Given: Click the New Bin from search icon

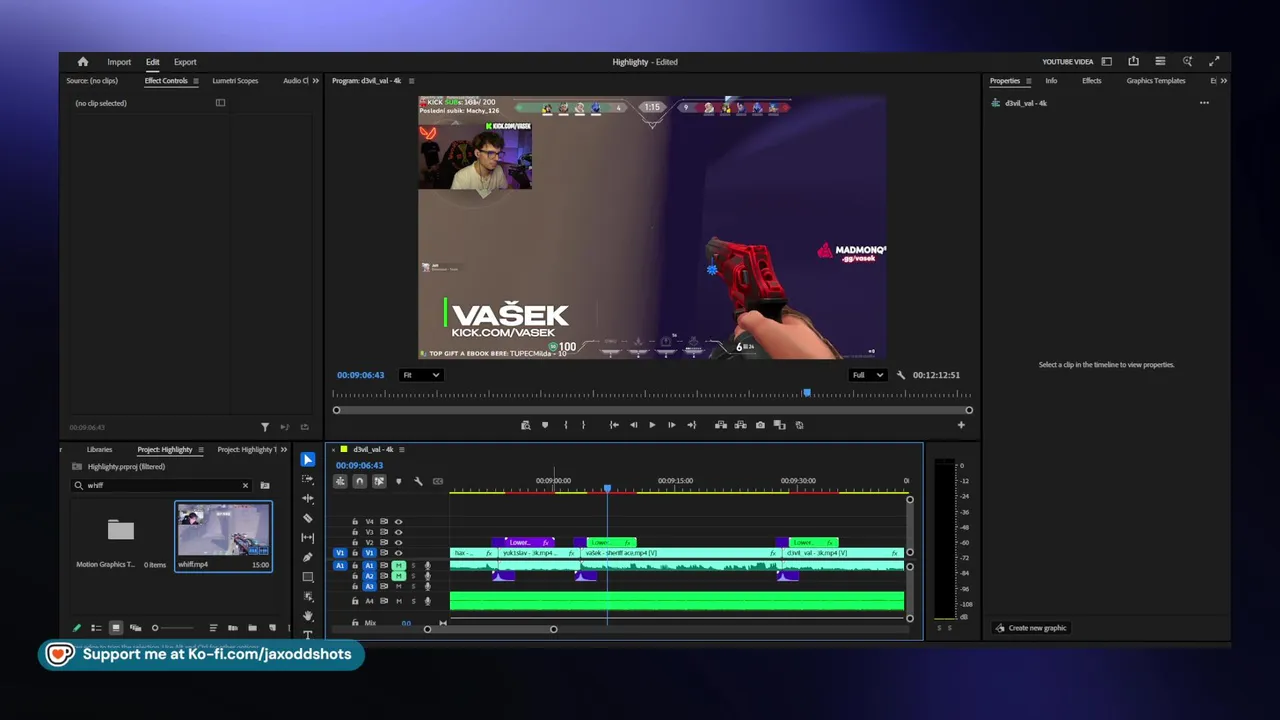Looking at the screenshot, I should click(x=265, y=486).
